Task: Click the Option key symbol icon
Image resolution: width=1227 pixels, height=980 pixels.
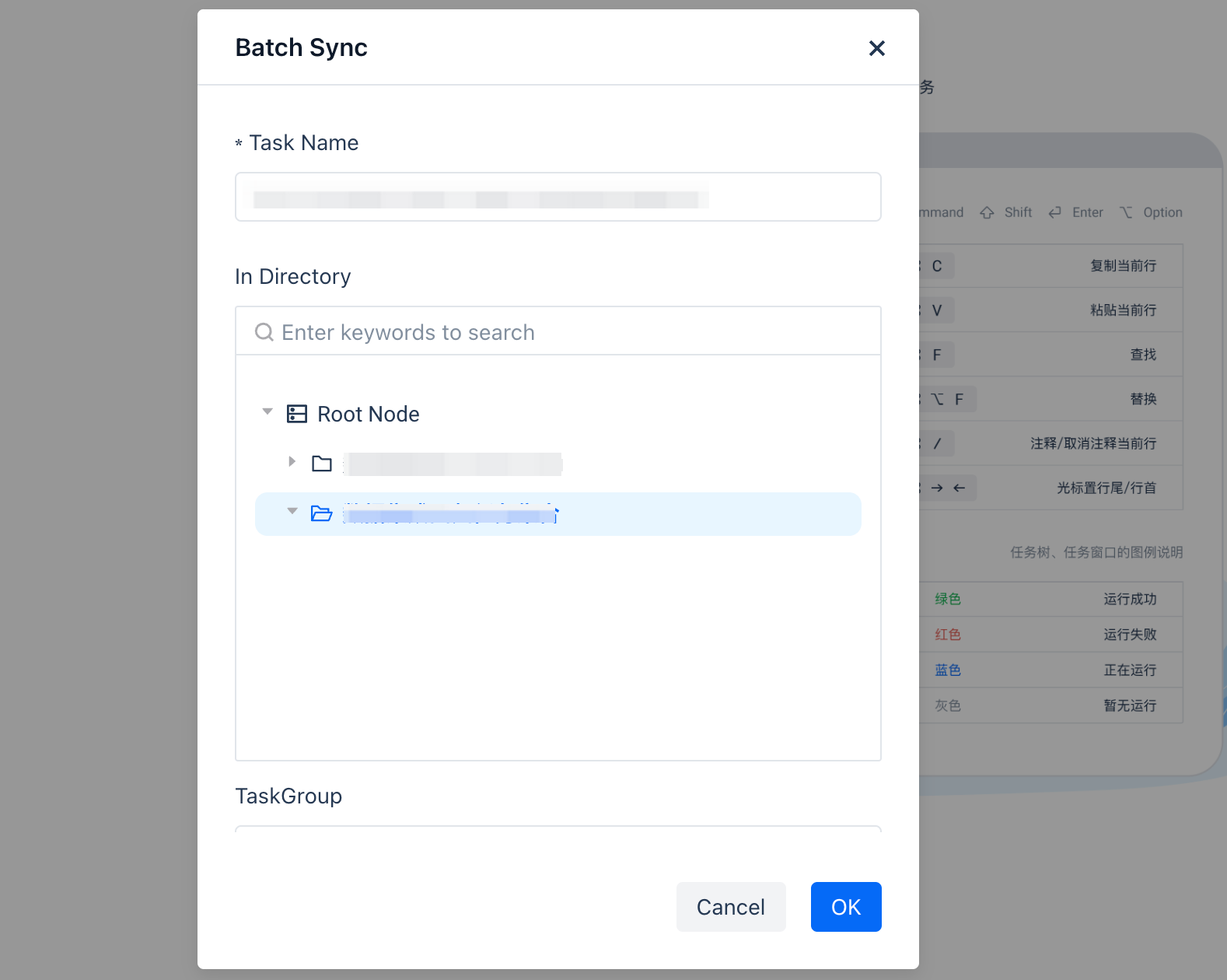Action: [1125, 213]
